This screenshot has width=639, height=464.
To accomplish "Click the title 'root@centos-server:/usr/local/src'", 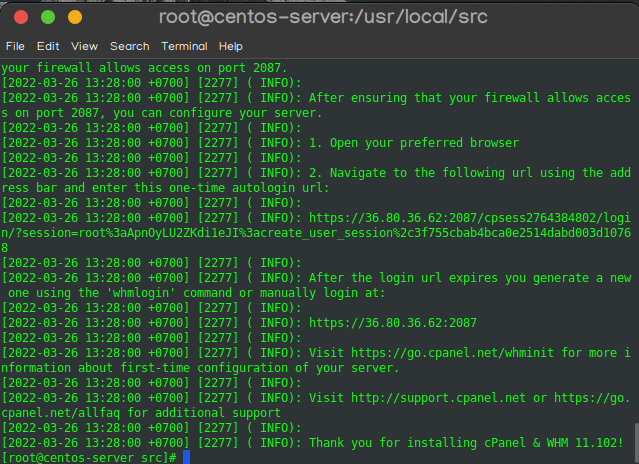I will pos(323,17).
